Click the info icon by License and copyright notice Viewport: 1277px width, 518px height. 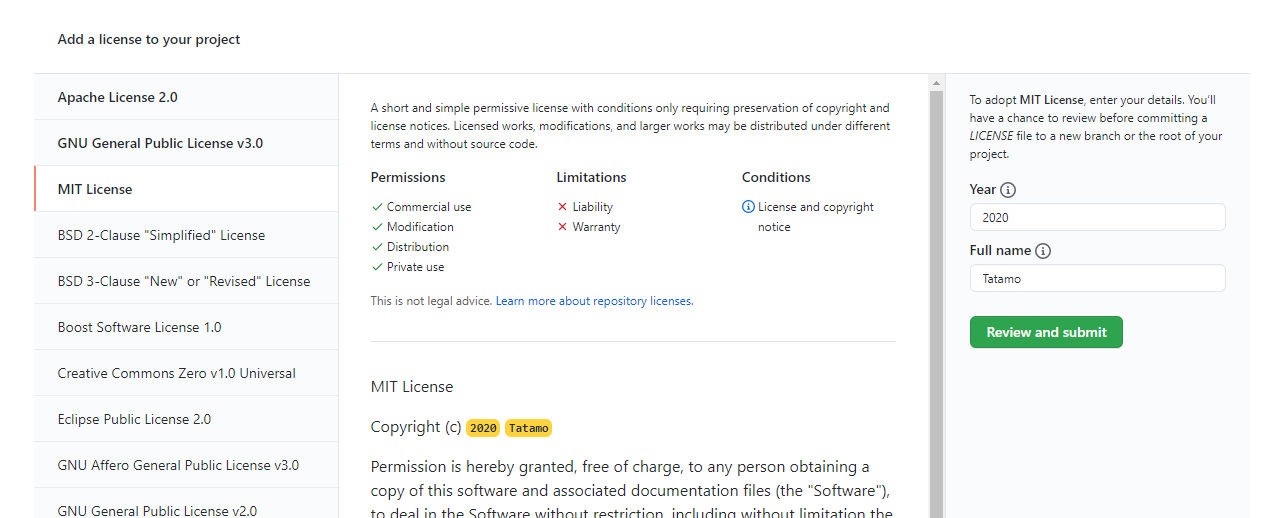point(748,207)
